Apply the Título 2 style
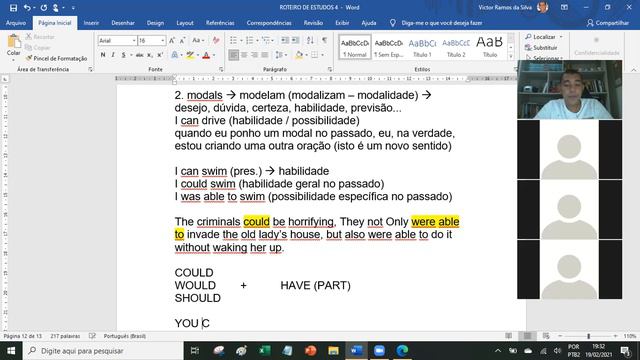Image resolution: width=640 pixels, height=360 pixels. 456,47
